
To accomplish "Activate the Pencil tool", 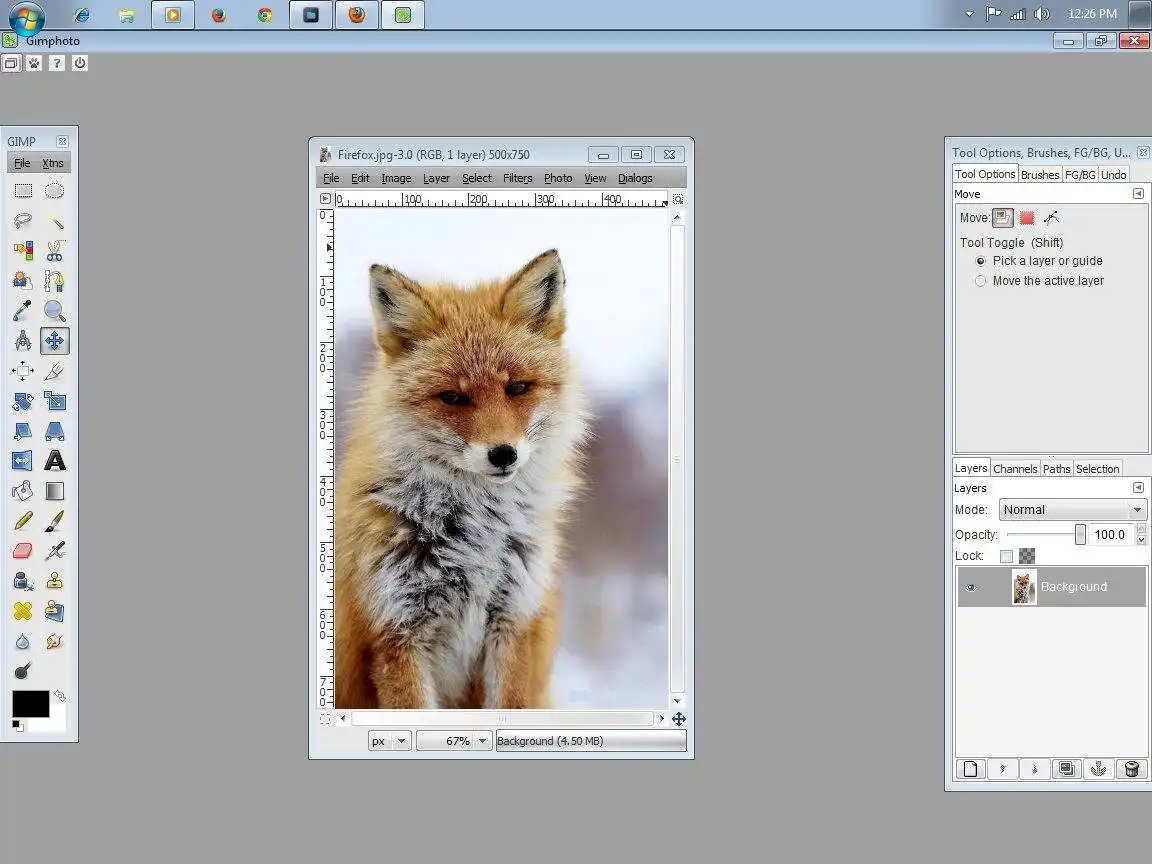I will click(x=23, y=521).
